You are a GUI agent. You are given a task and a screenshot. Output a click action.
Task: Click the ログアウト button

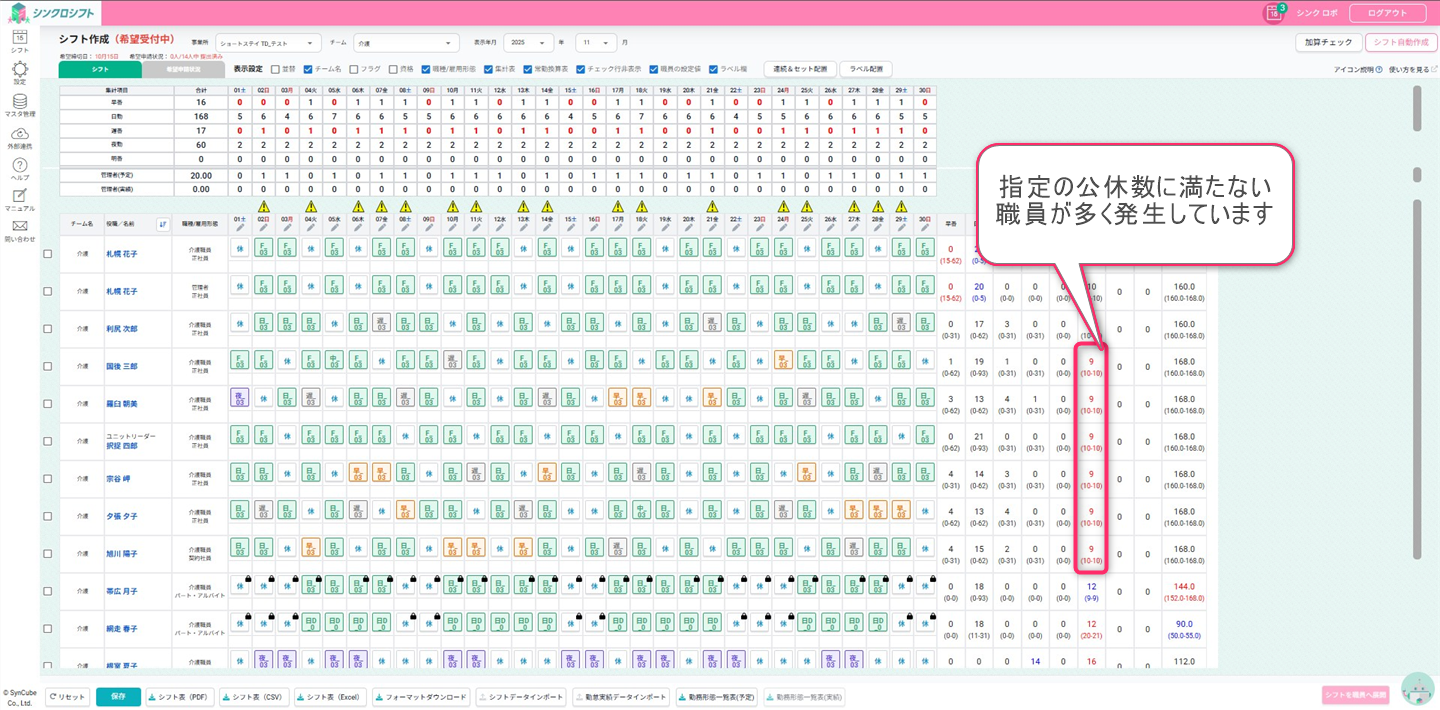pos(1386,13)
